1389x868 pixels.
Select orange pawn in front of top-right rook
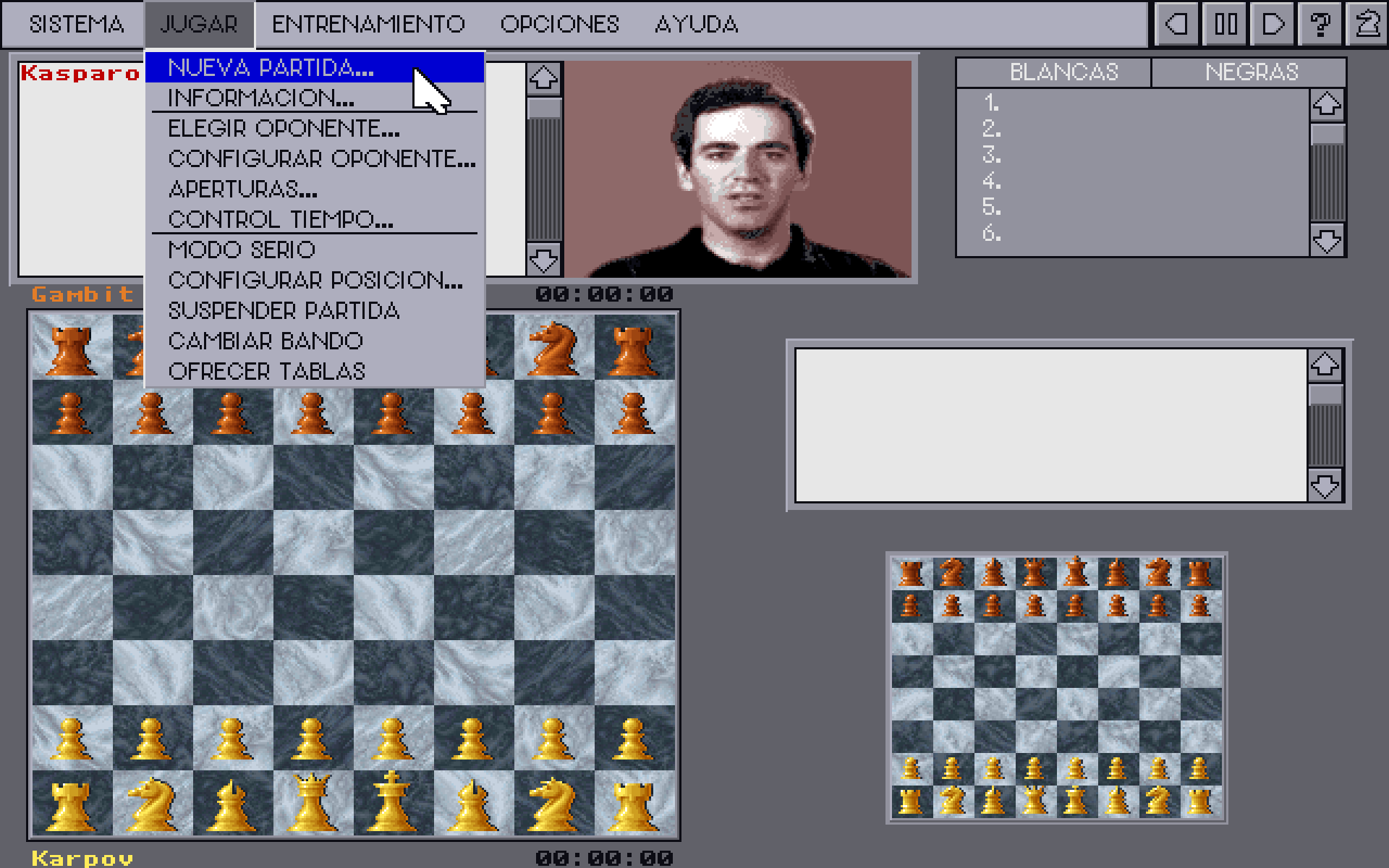pos(634,413)
